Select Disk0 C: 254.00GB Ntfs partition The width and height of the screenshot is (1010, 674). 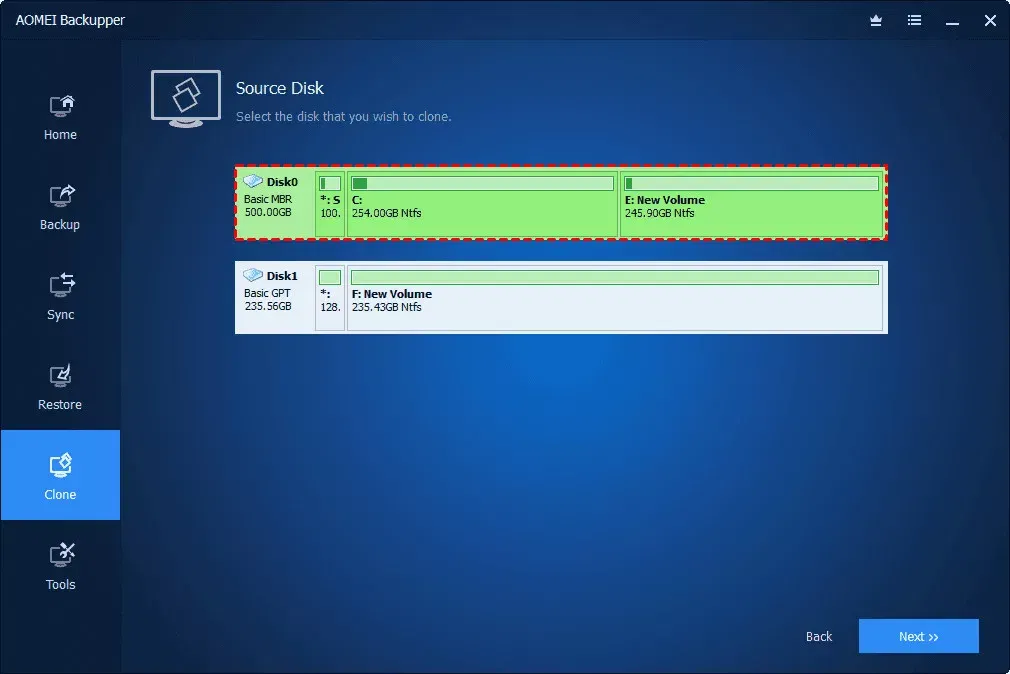[x=482, y=203]
